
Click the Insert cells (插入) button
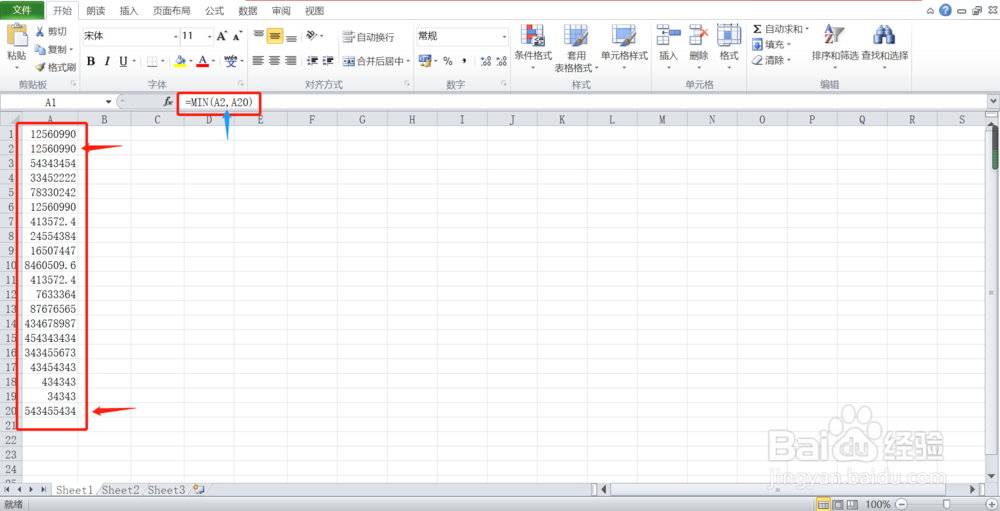click(668, 47)
